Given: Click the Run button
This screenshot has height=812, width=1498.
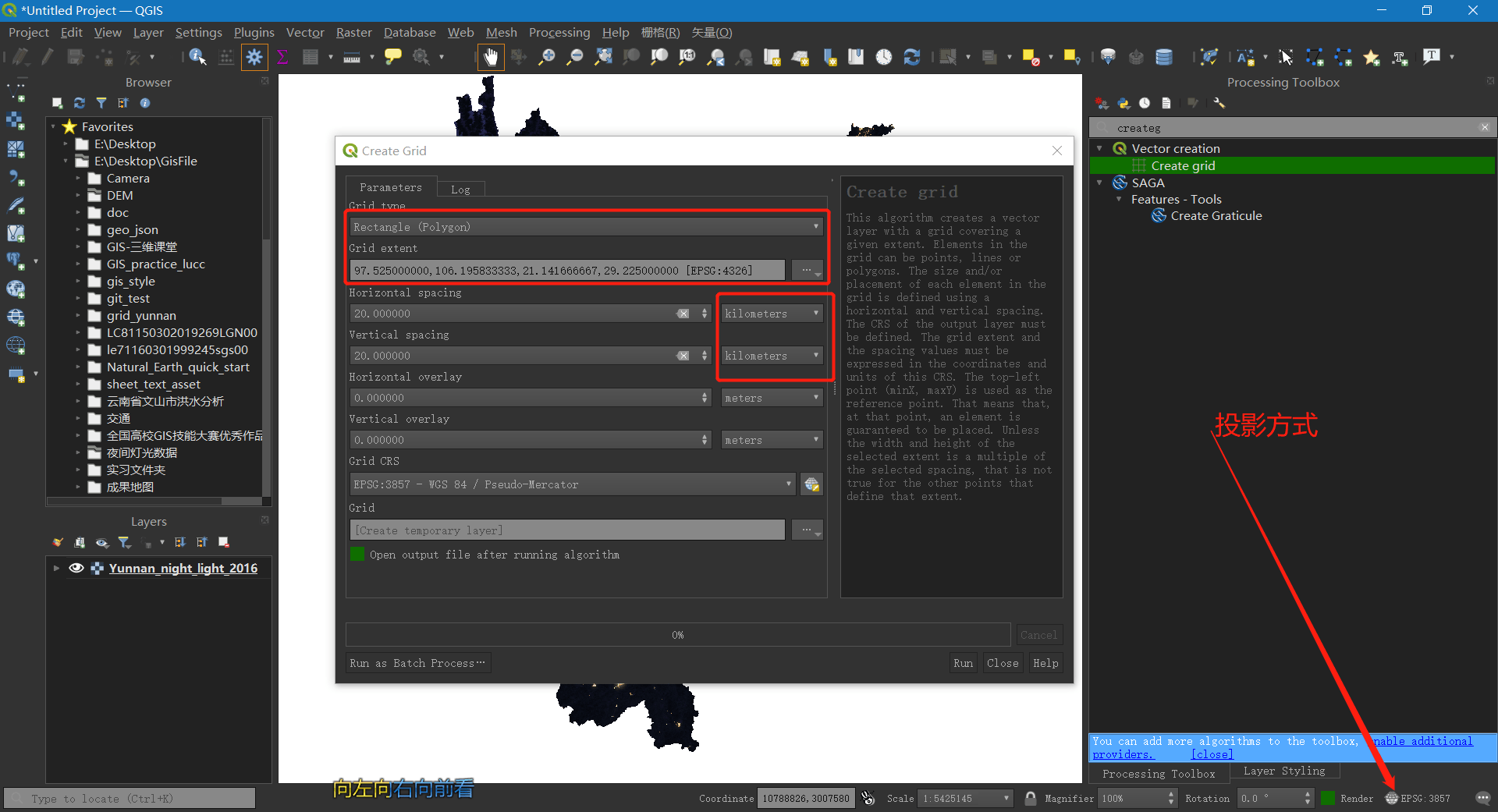Looking at the screenshot, I should click(x=963, y=663).
